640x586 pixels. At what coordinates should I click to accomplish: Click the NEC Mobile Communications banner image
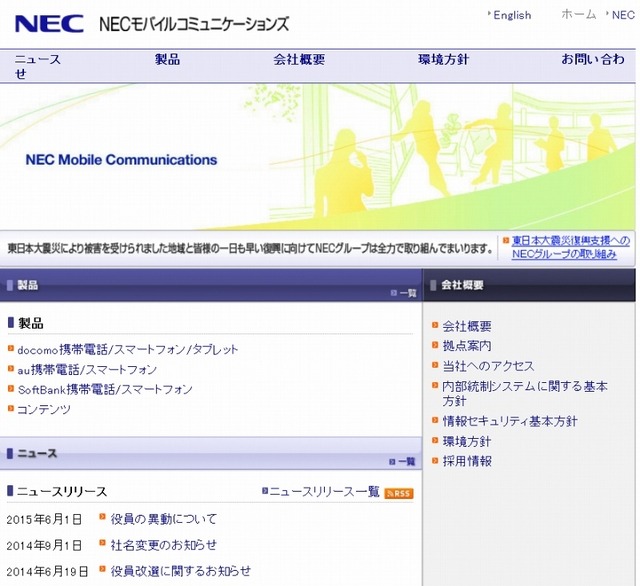click(318, 157)
